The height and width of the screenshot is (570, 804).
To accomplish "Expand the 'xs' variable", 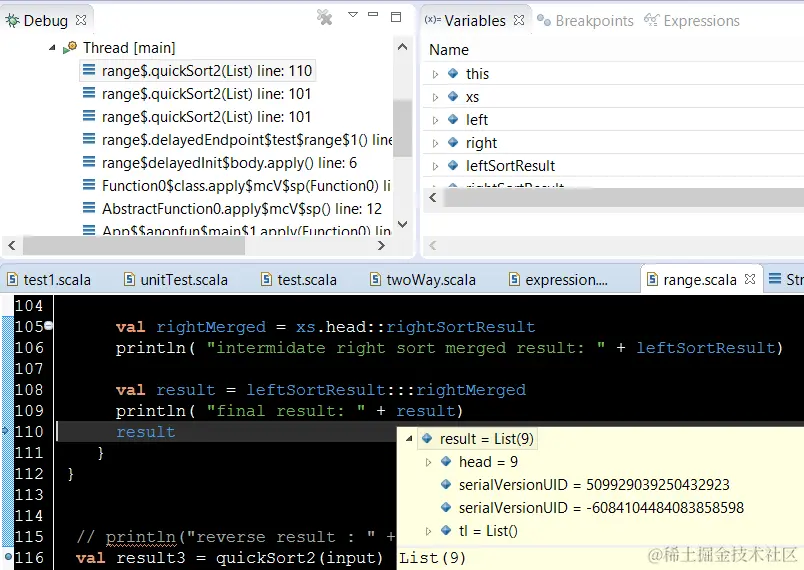I will point(435,97).
